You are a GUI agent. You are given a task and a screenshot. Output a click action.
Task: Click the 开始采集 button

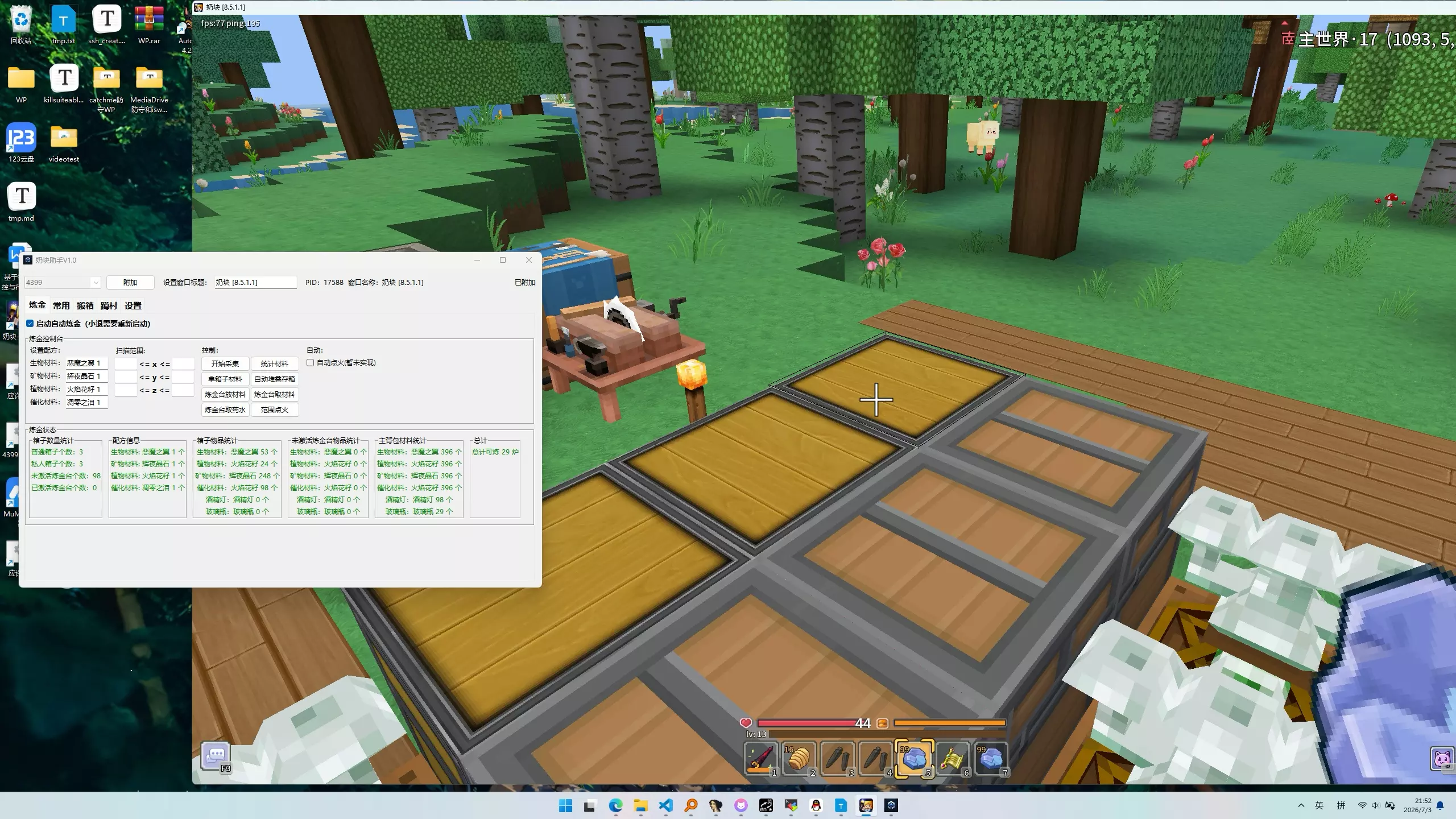(225, 364)
